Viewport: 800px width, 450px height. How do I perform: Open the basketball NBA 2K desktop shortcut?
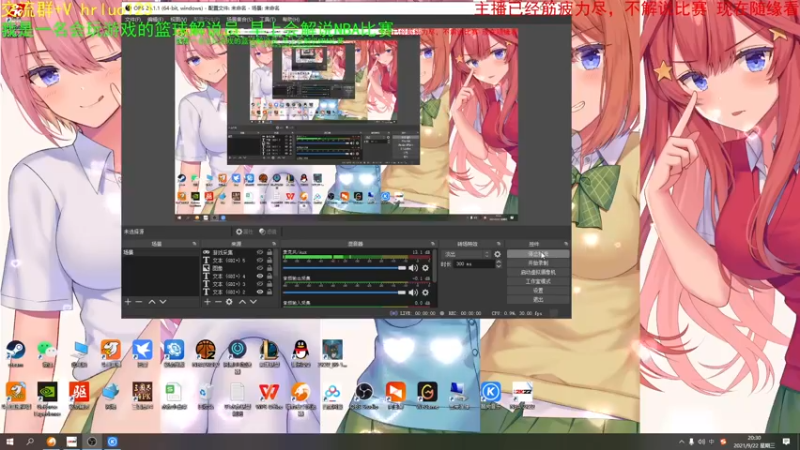click(x=206, y=354)
